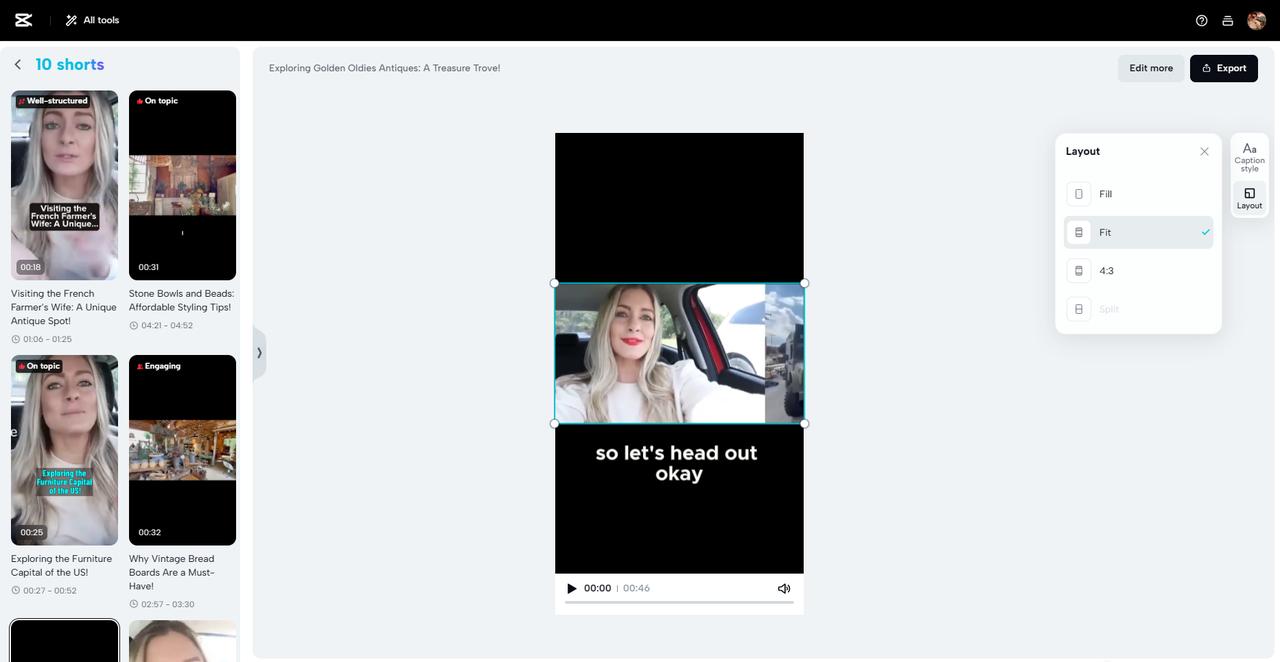The image size is (1280, 662).
Task: Select the Fit layout option
Action: pos(1139,232)
